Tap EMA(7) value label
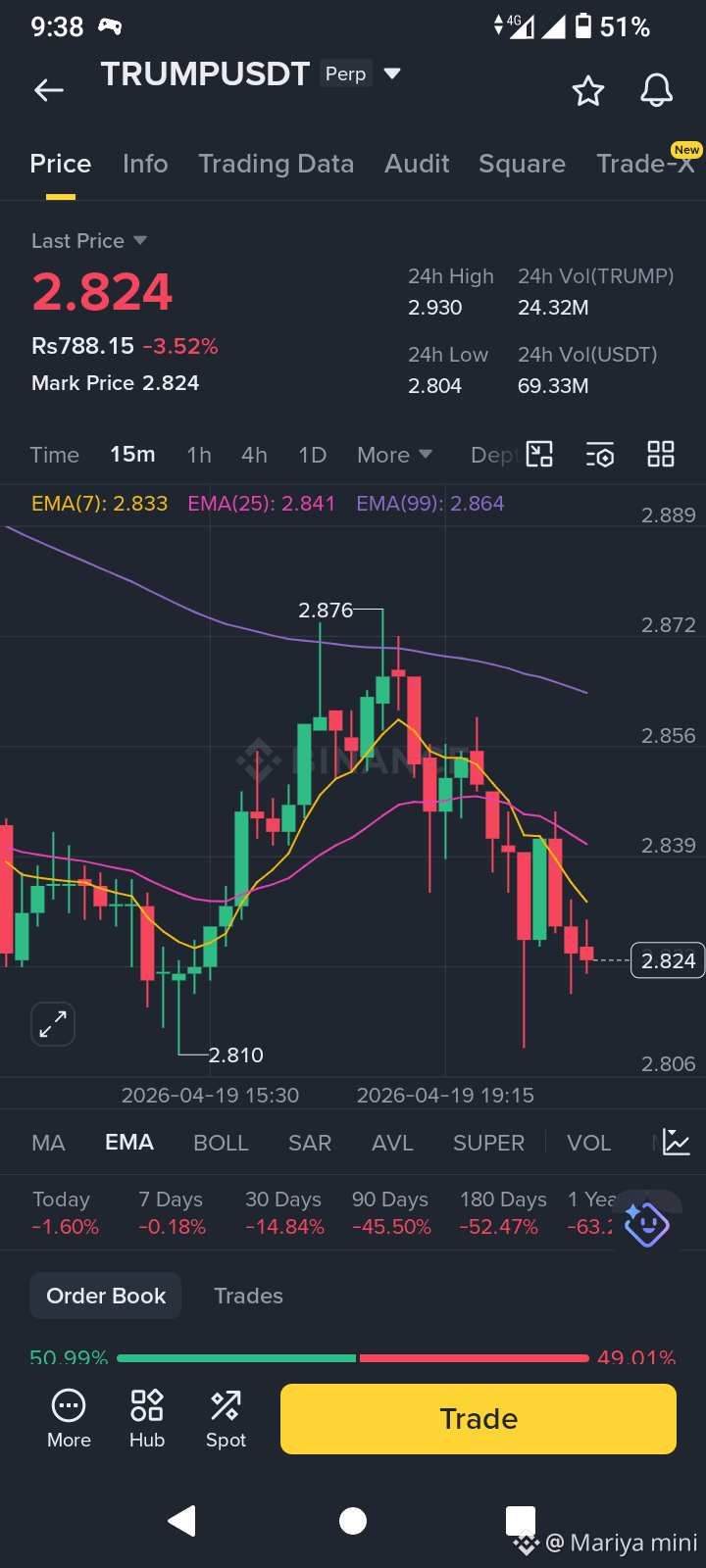This screenshot has height=1568, width=706. (99, 504)
